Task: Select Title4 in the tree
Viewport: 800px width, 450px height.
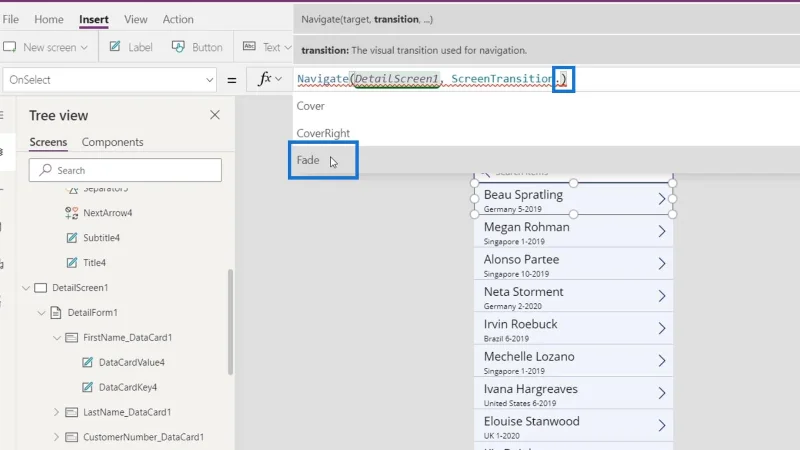Action: (94, 263)
